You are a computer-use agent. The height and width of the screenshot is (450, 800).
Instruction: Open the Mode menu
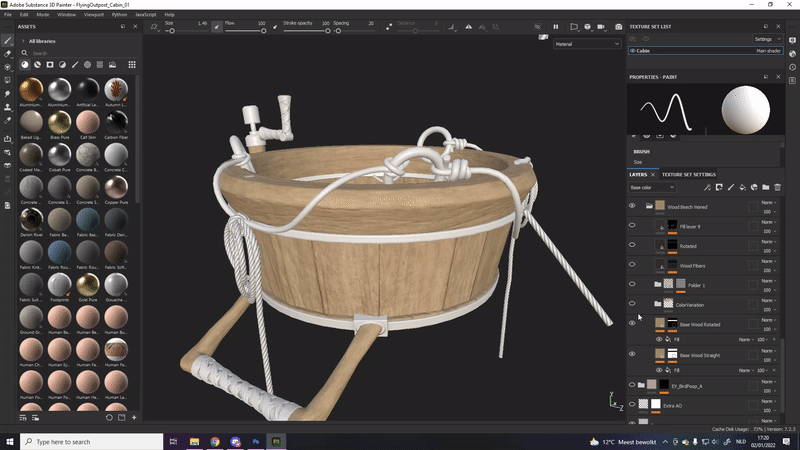click(x=43, y=14)
